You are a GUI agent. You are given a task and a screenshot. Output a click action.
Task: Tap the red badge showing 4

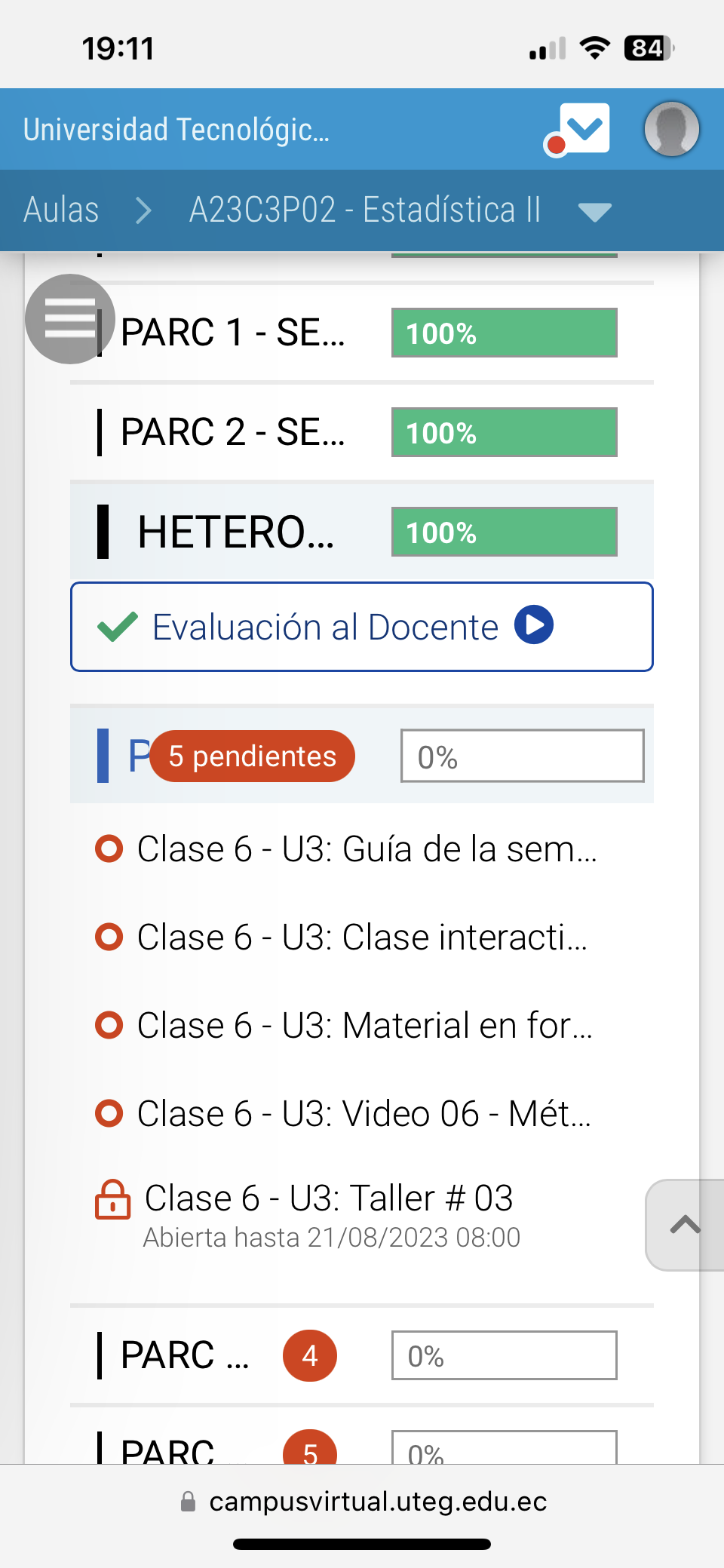click(x=309, y=1355)
